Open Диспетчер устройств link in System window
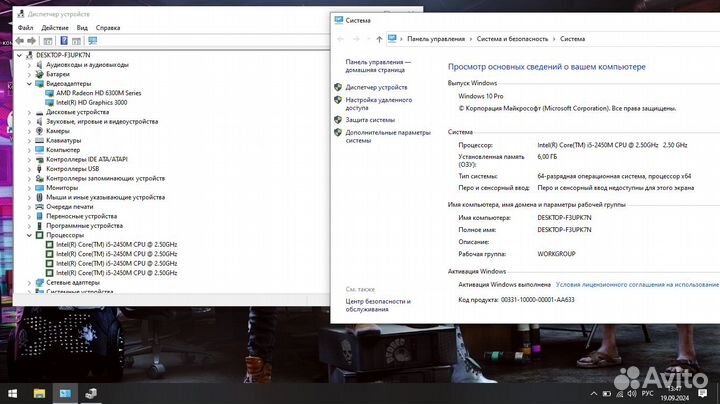The width and height of the screenshot is (720, 404). pos(376,87)
